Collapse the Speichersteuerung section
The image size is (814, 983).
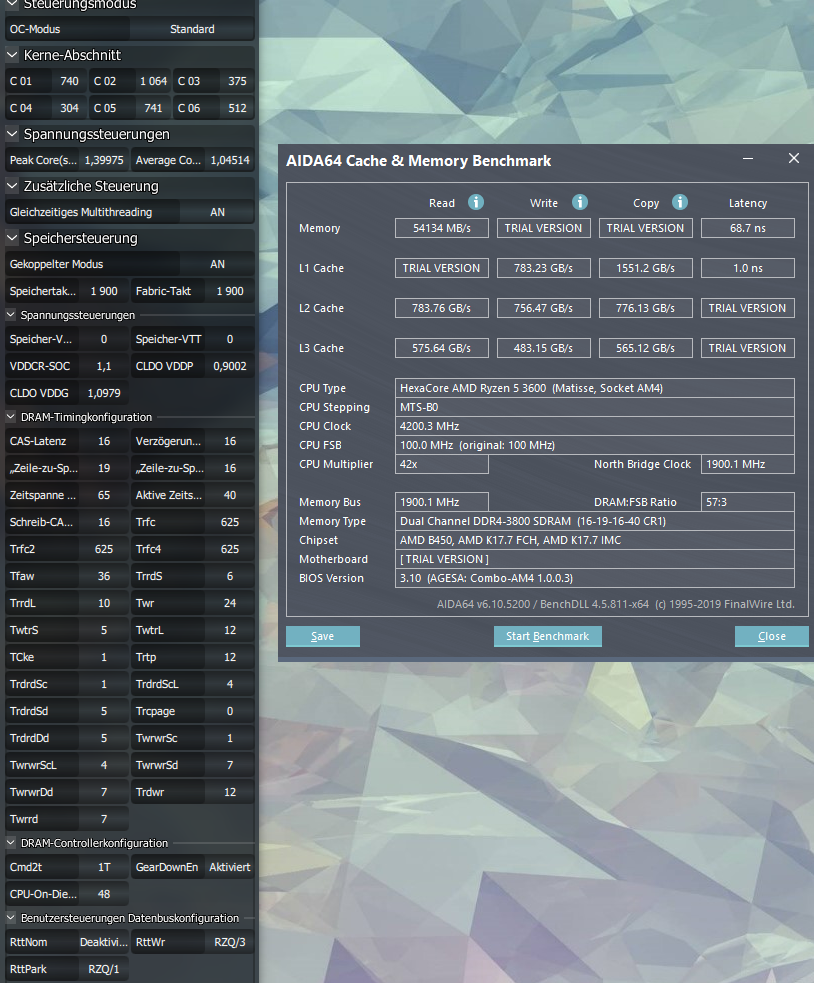(x=12, y=238)
